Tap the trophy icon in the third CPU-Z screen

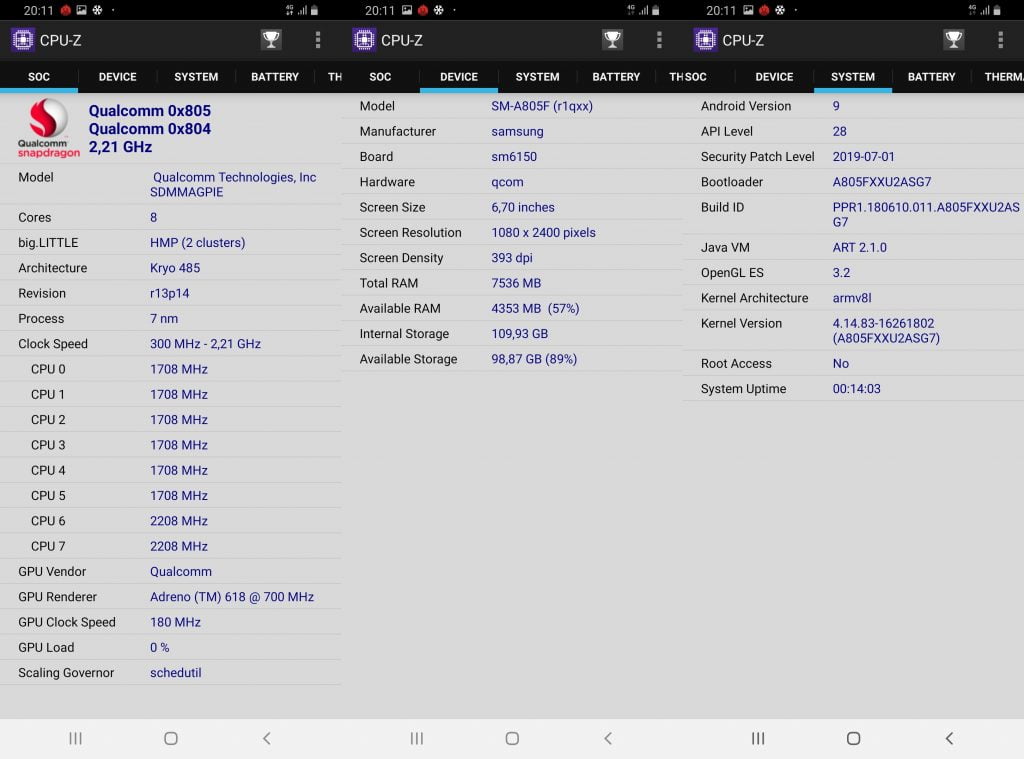[954, 40]
